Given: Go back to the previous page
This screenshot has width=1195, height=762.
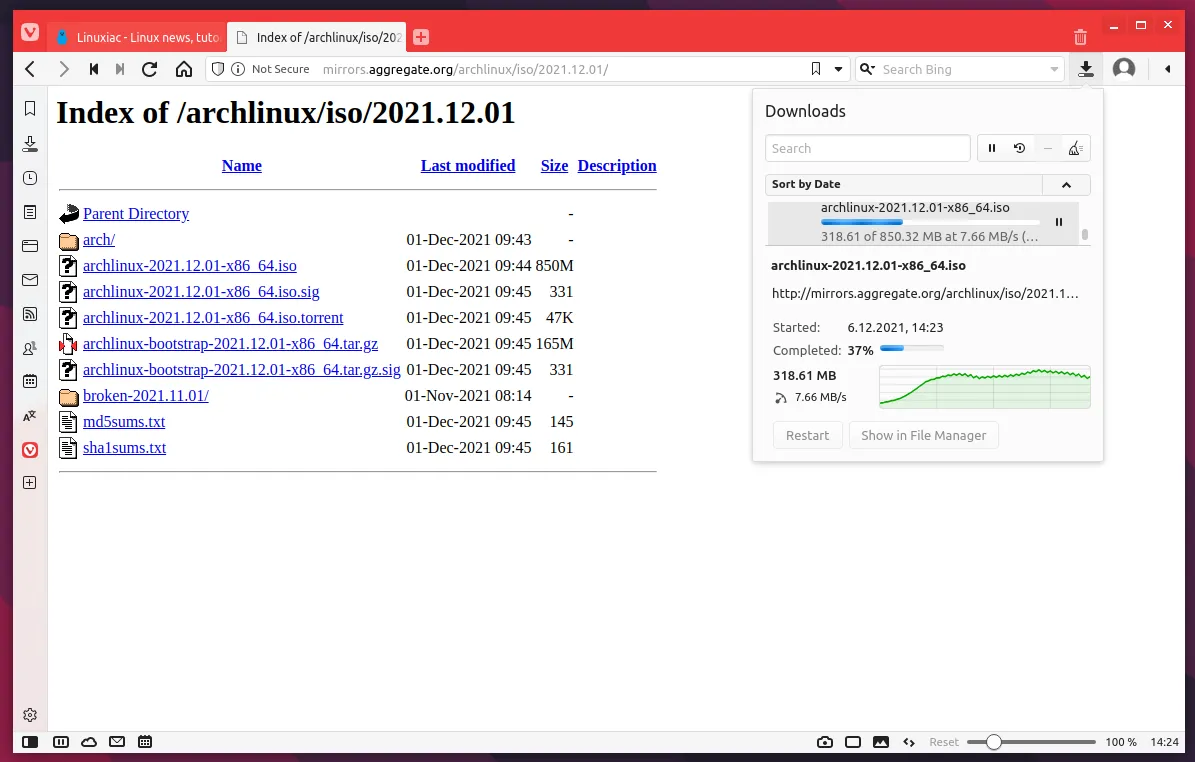Looking at the screenshot, I should click(30, 69).
